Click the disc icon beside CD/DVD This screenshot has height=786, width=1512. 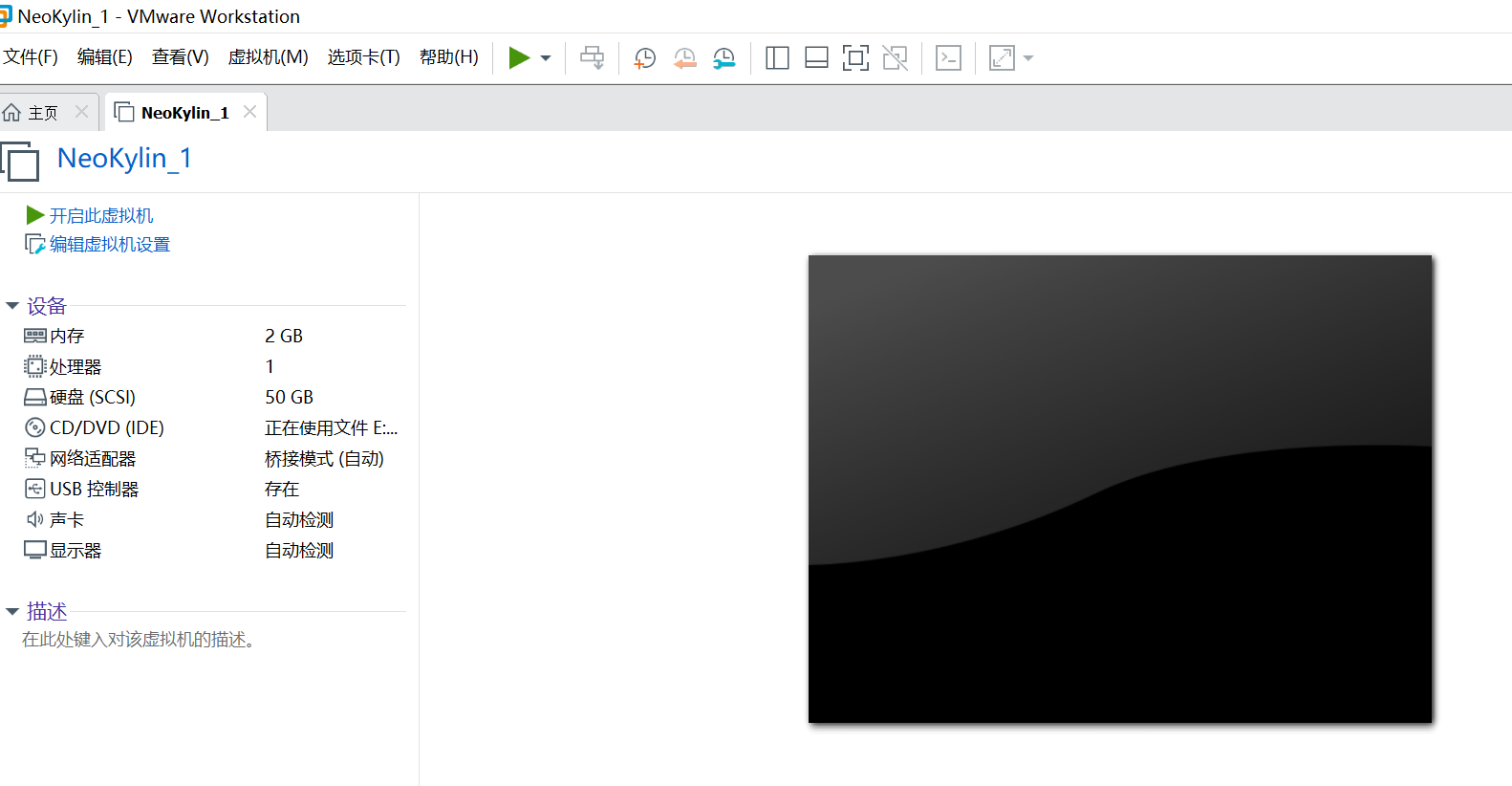35,427
